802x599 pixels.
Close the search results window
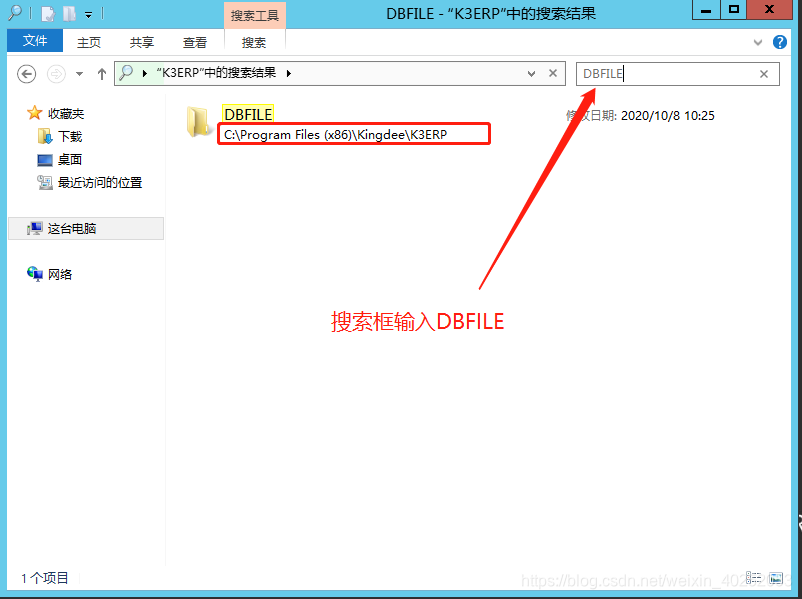[769, 10]
